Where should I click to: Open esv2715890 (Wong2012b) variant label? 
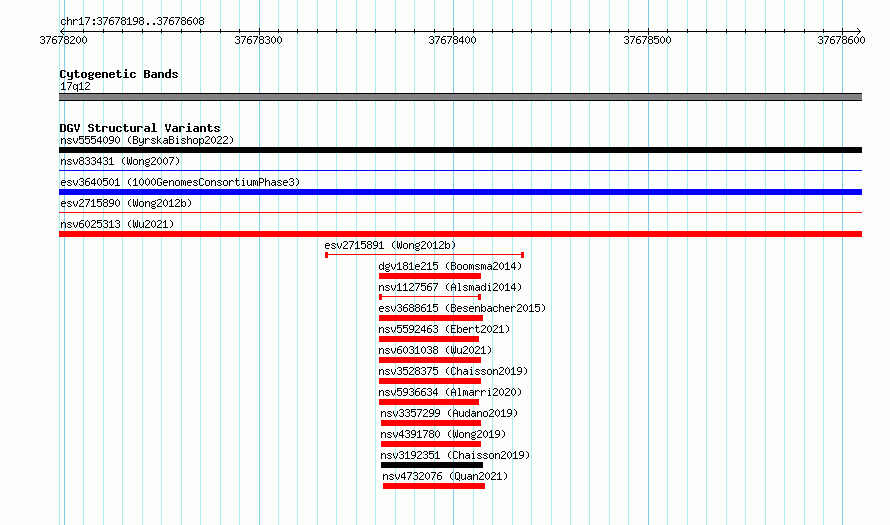click(x=126, y=203)
